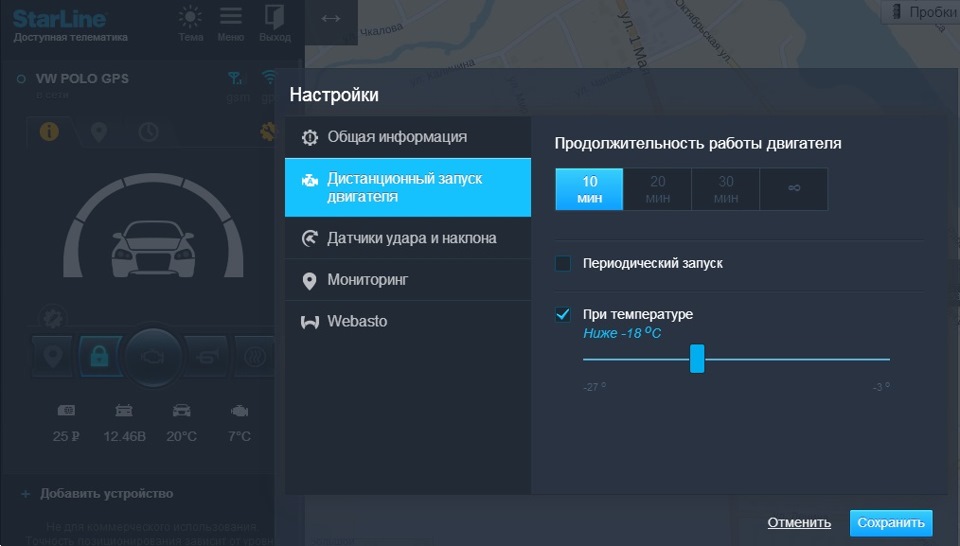The width and height of the screenshot is (960, 546).
Task: Click the horn signal control button
Action: coord(207,356)
